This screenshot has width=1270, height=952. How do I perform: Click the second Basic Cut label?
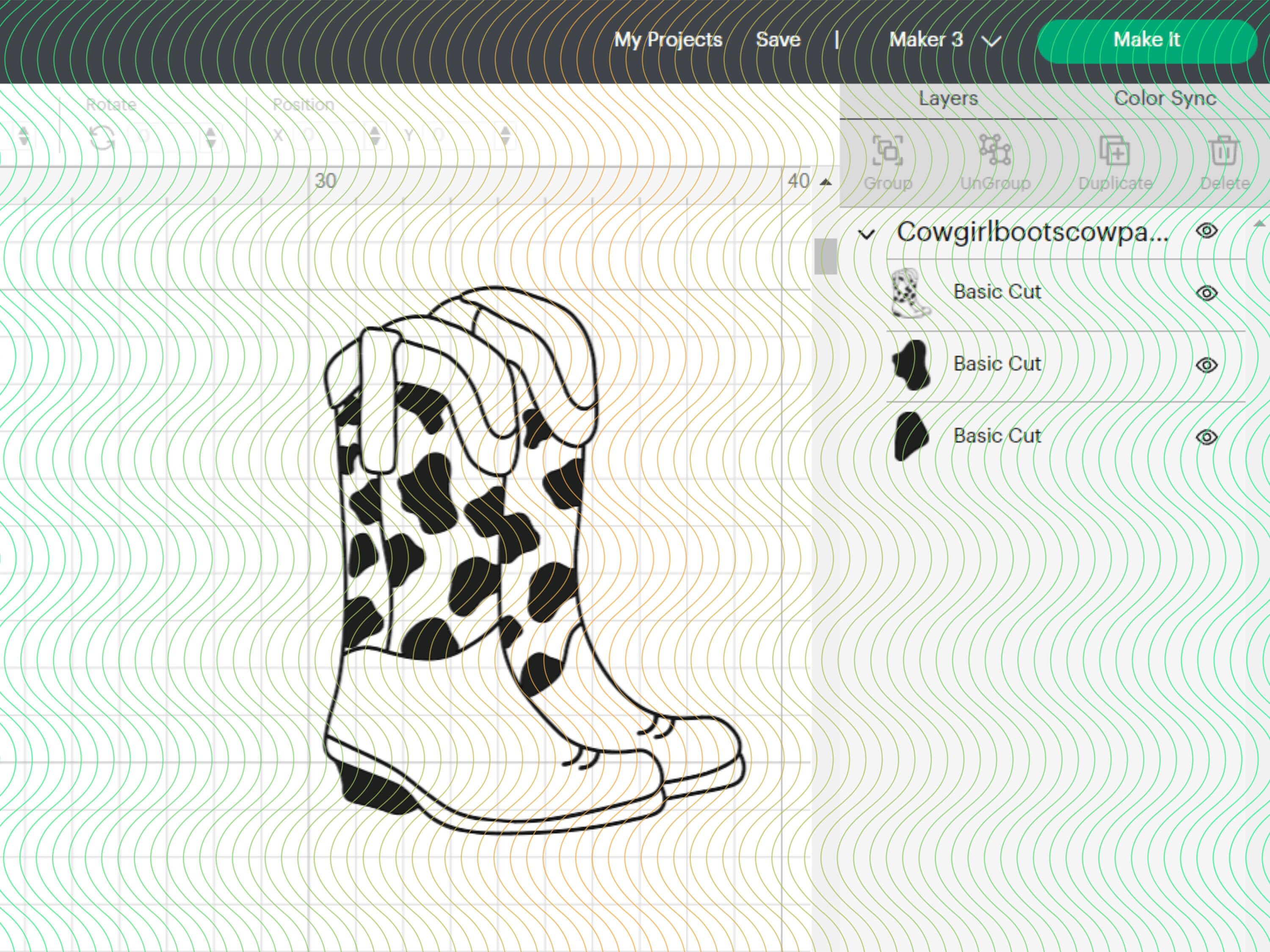997,364
